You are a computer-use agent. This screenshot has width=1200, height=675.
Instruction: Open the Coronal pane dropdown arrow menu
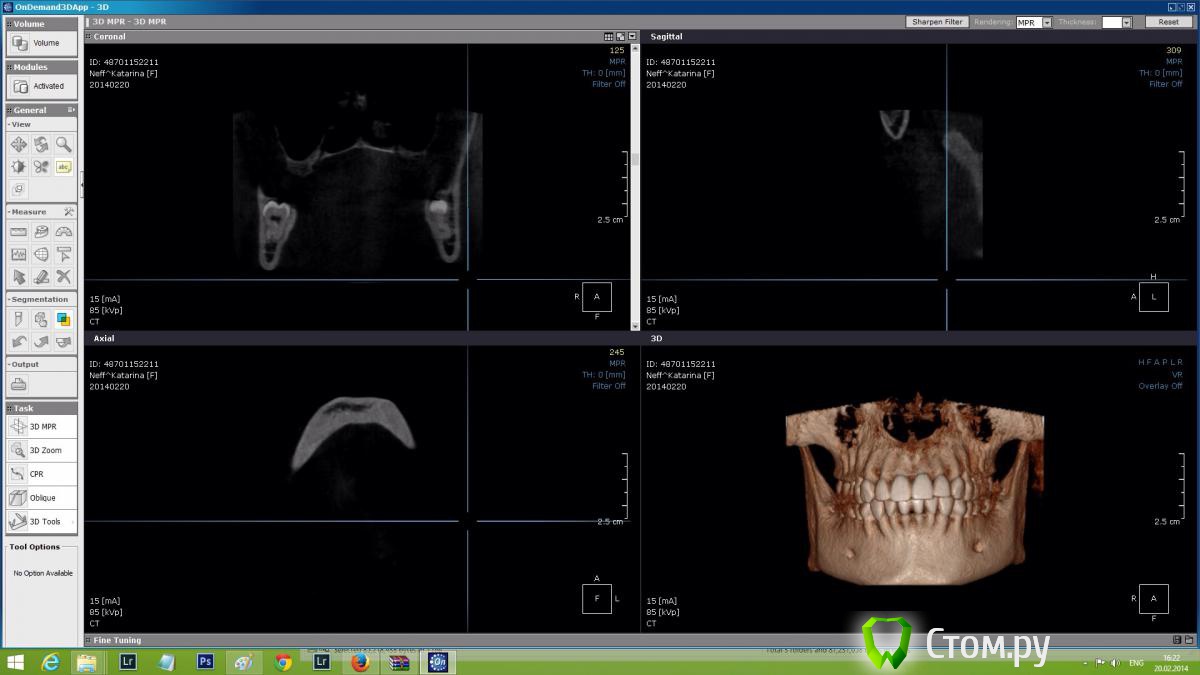point(632,37)
